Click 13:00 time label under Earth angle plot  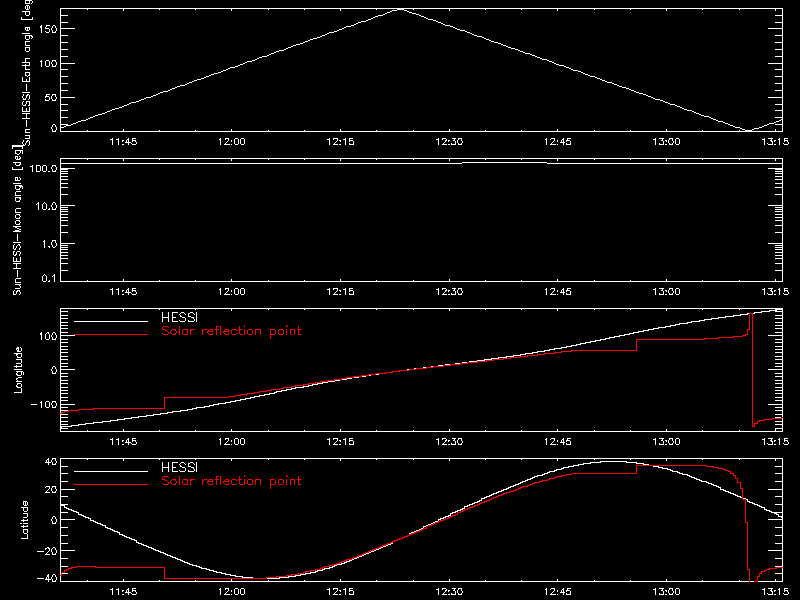click(x=666, y=141)
